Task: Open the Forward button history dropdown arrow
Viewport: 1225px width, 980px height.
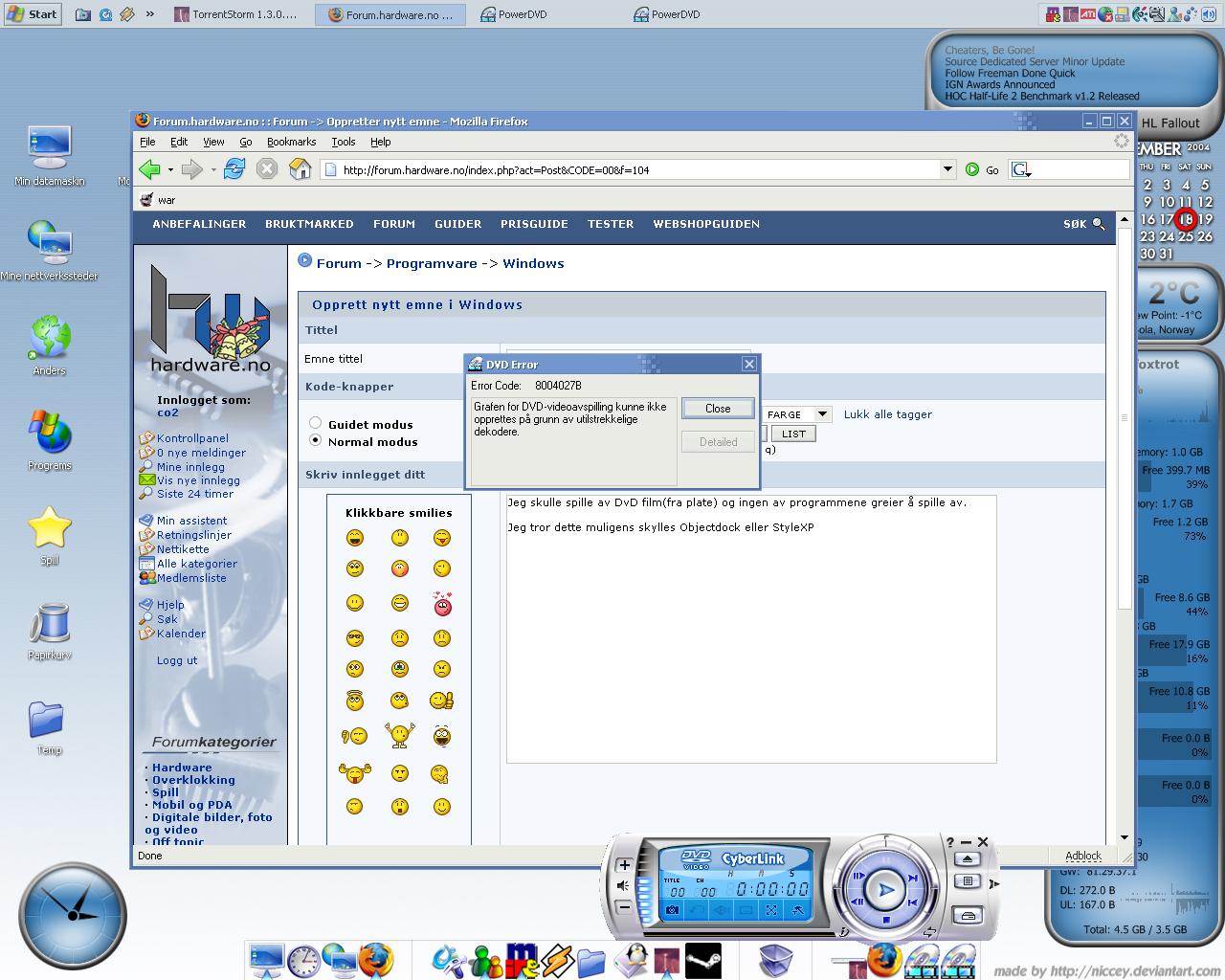Action: tap(212, 169)
